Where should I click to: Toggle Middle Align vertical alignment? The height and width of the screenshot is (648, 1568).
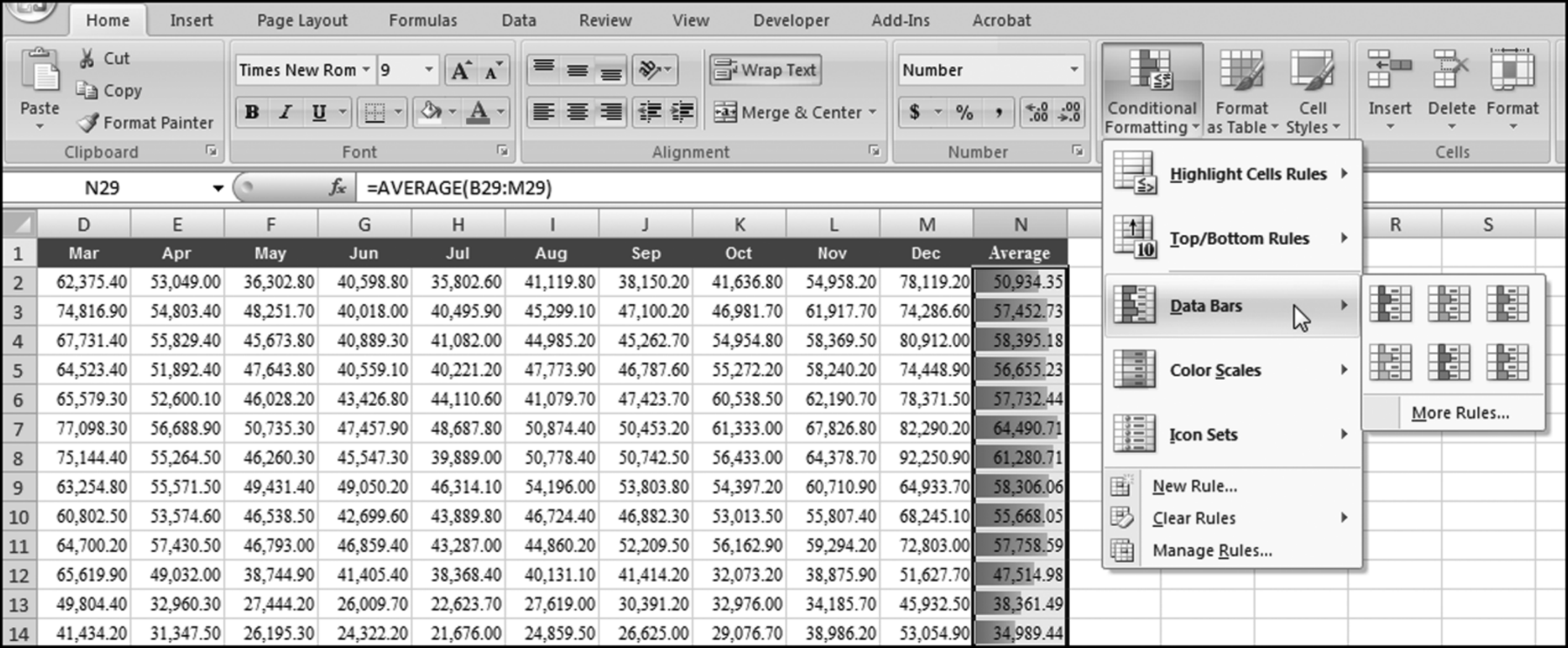(x=577, y=70)
